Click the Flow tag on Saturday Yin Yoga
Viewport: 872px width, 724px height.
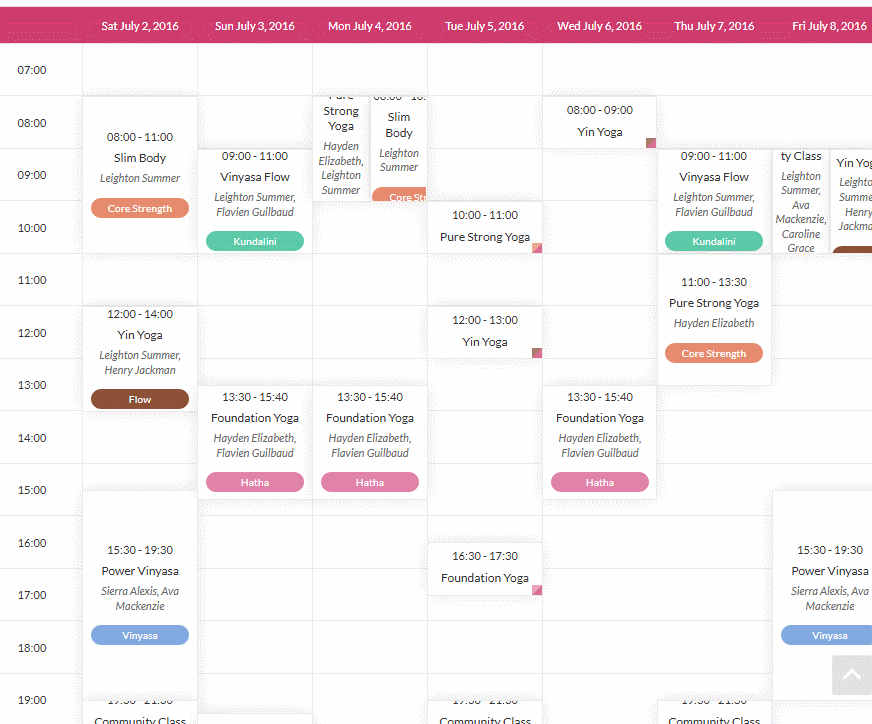click(140, 399)
